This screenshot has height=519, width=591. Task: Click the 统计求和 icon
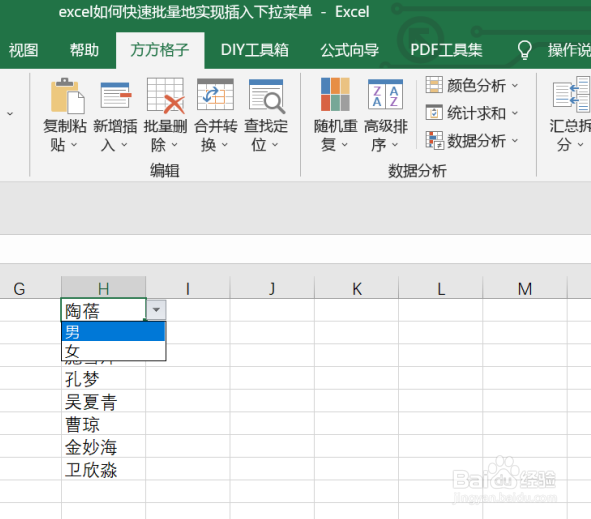[x=434, y=112]
